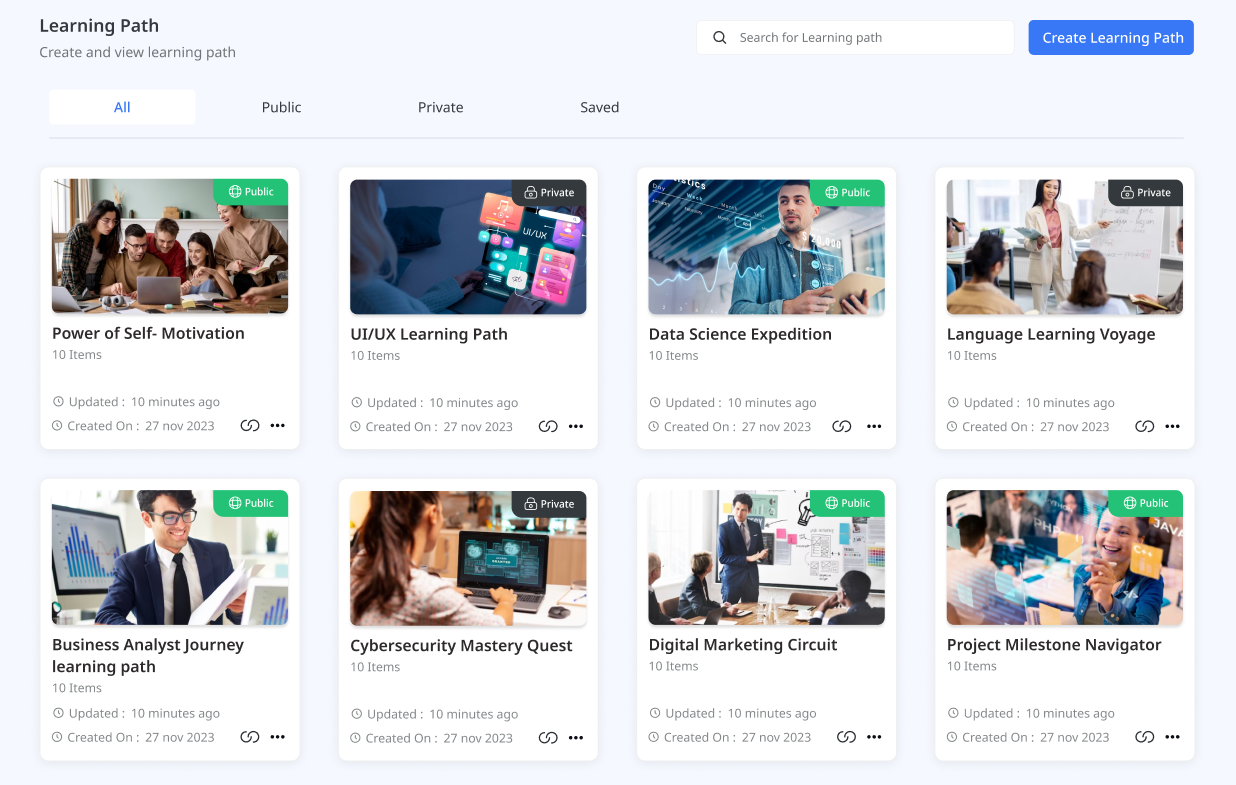
Task: Click the link icon on UI/UX Learning Path
Action: click(548, 426)
